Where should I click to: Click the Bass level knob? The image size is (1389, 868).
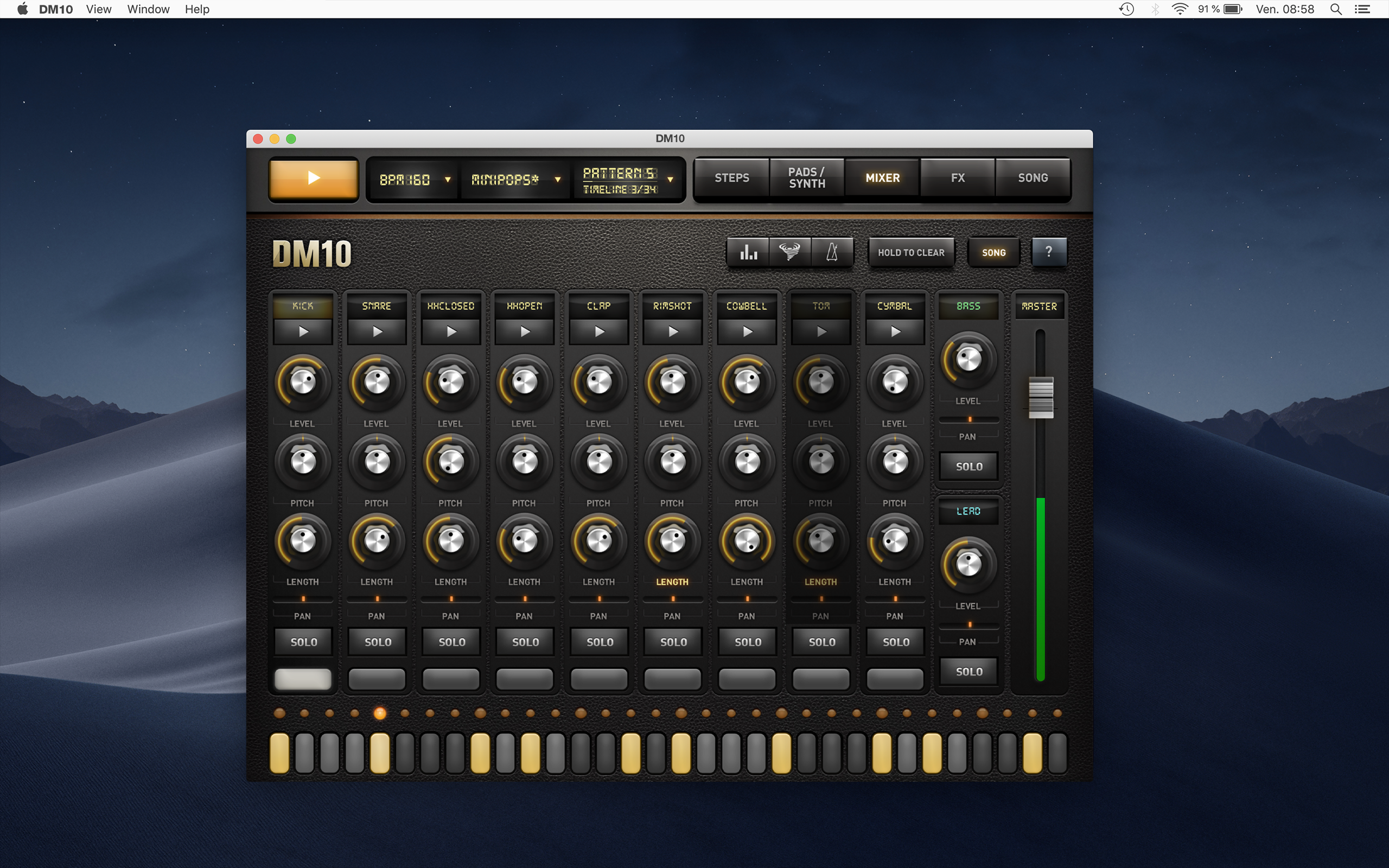[x=969, y=359]
